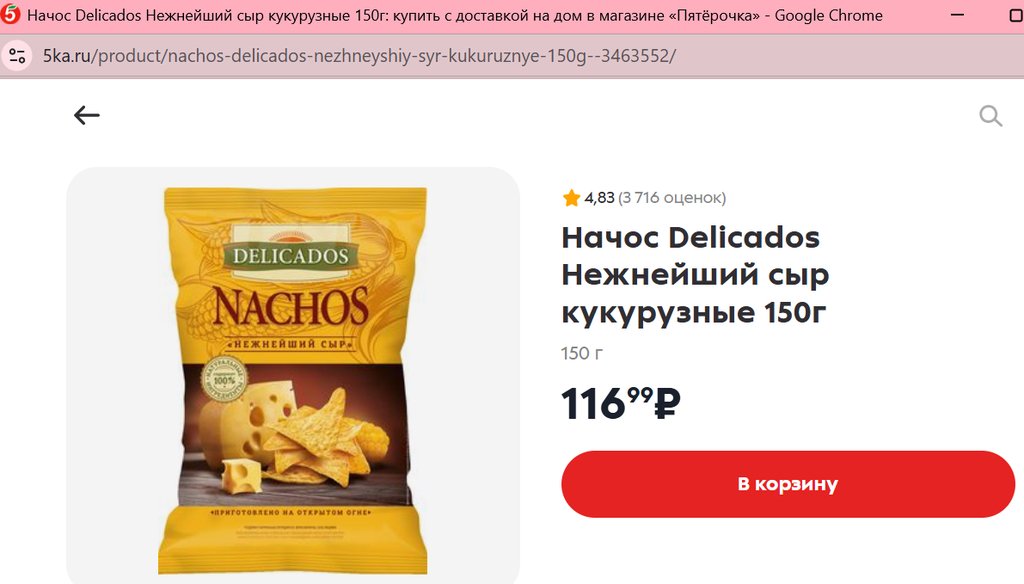Click the cheese and chips picture on bag
The height and width of the screenshot is (584, 1024).
294,434
